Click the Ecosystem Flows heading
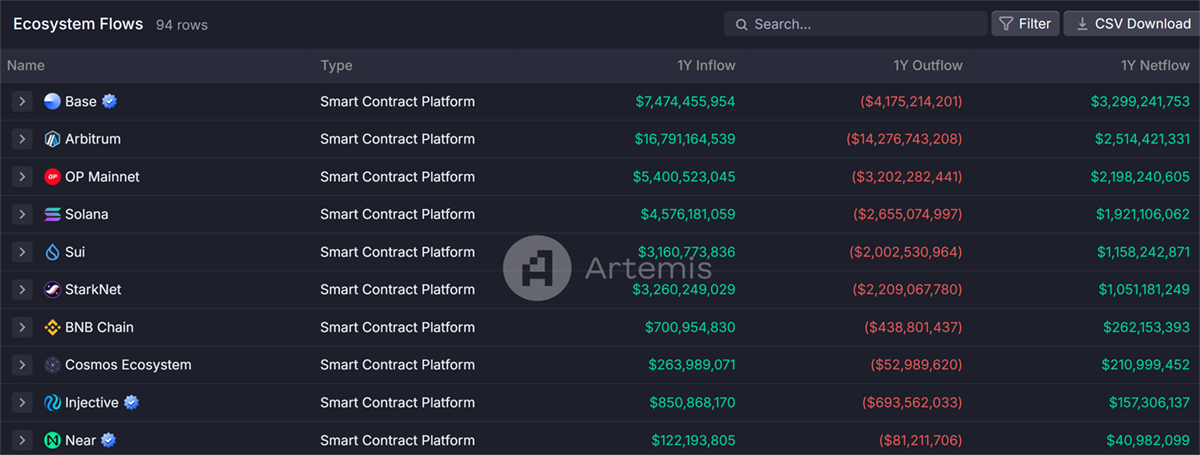Image resolution: width=1200 pixels, height=455 pixels. tap(78, 24)
